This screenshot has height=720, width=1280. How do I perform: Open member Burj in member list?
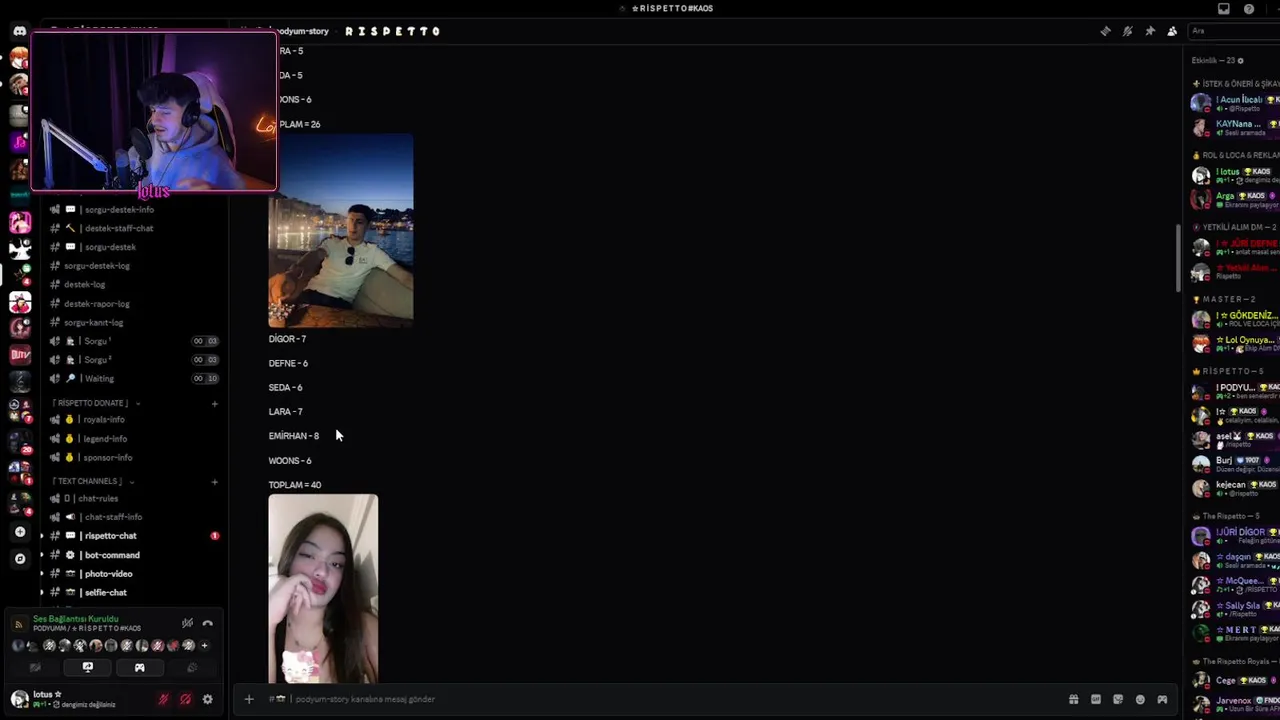pyautogui.click(x=1235, y=464)
